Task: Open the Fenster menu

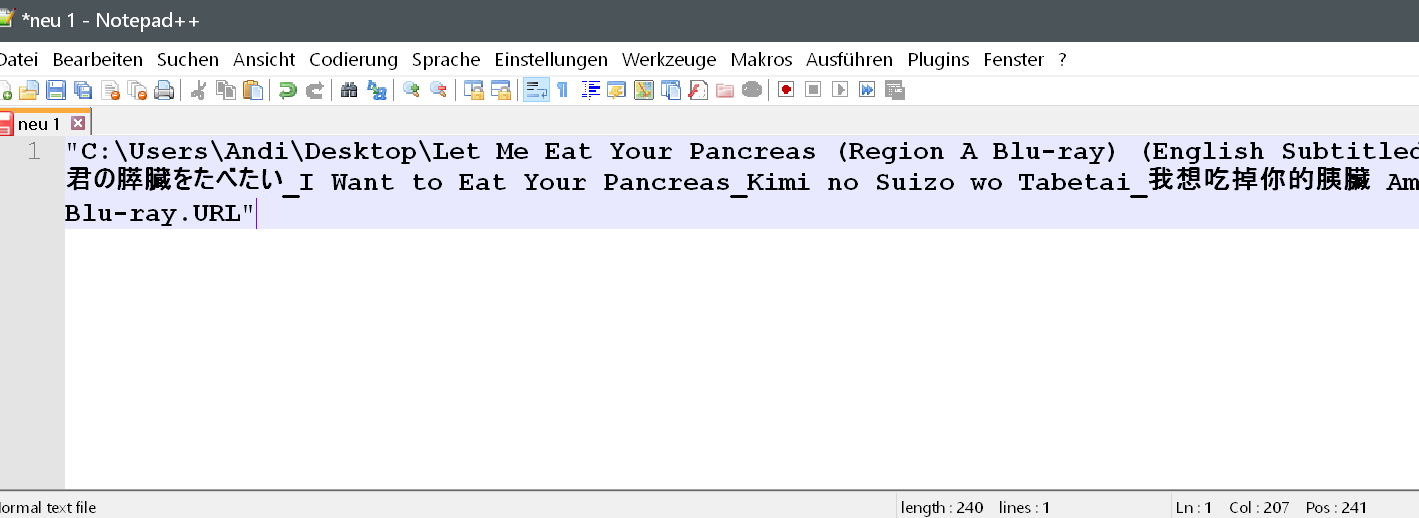Action: [1013, 60]
